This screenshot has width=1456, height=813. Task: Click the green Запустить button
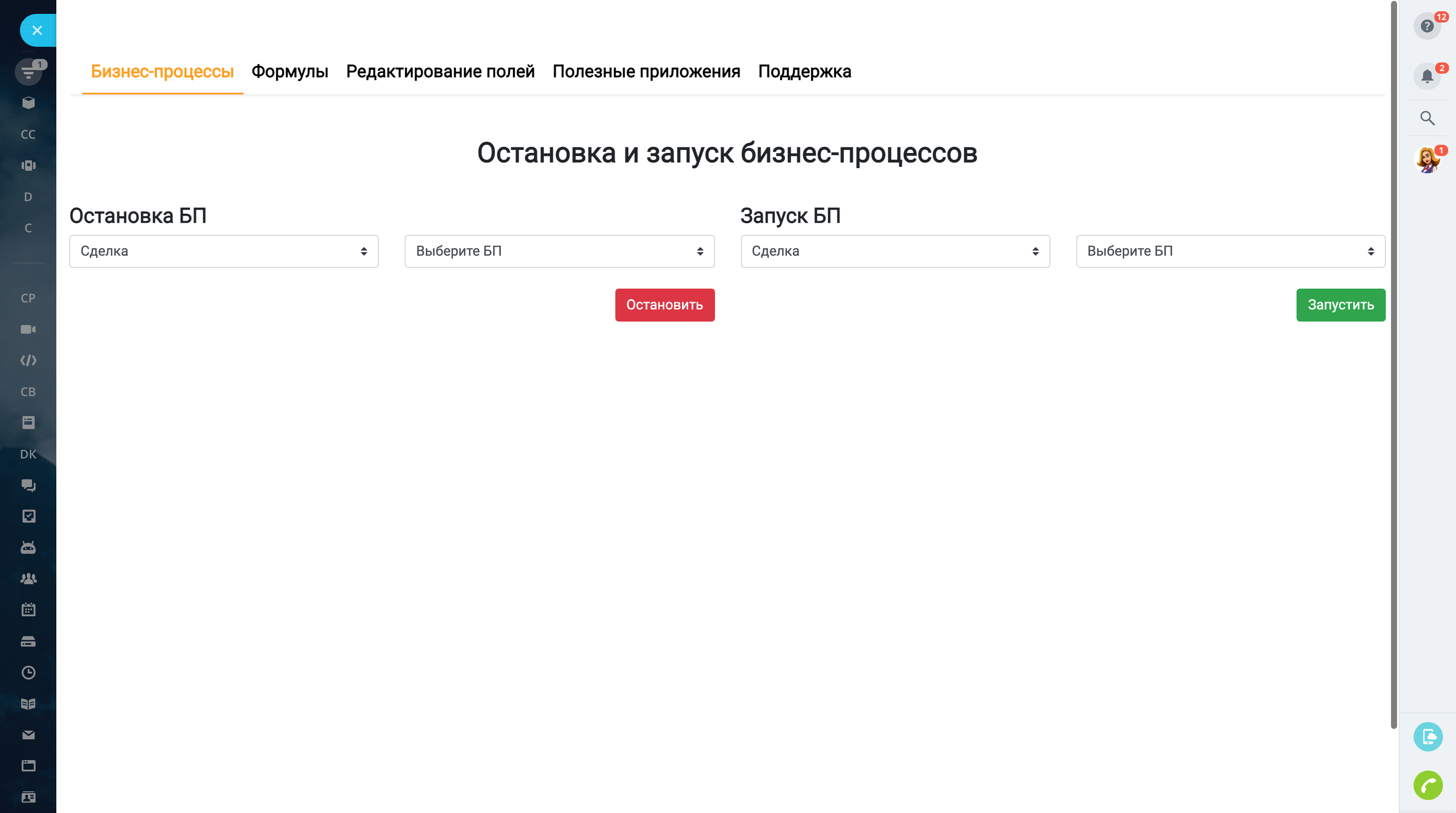click(1341, 305)
